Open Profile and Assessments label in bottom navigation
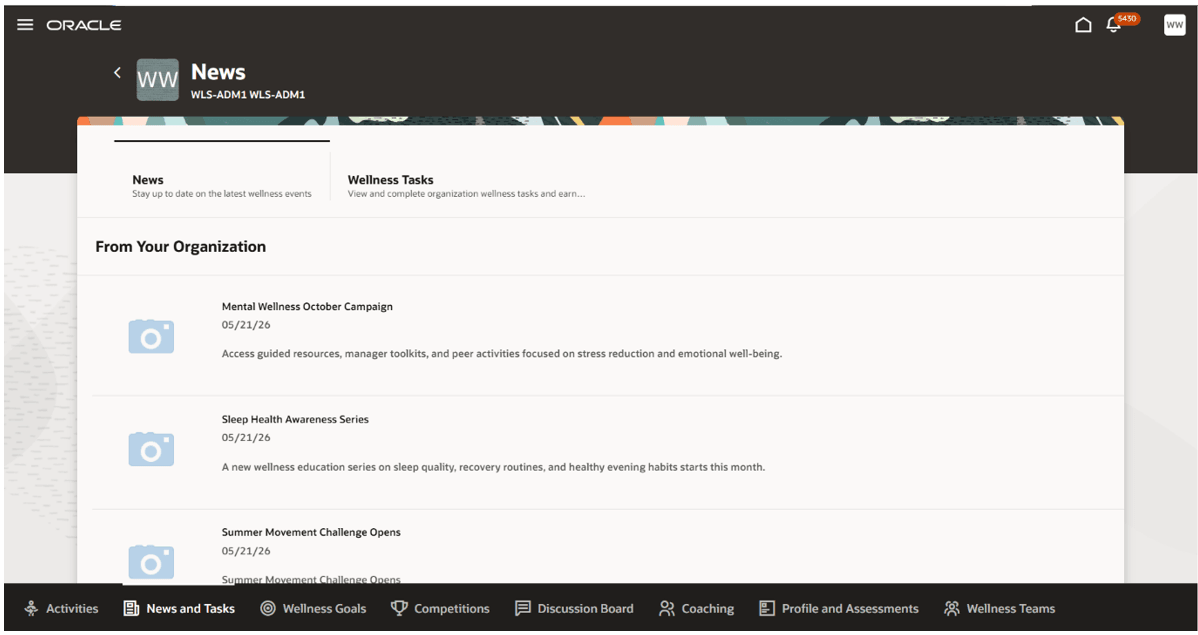 (850, 609)
